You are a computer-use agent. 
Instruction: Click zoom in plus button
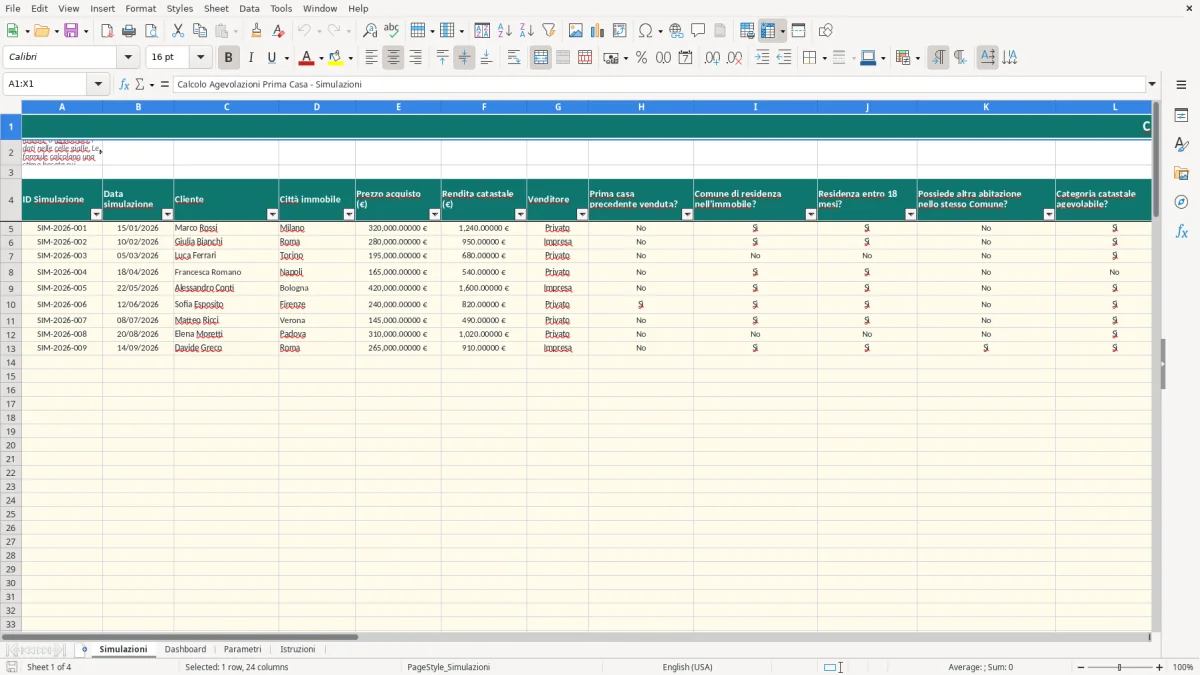pos(1160,667)
